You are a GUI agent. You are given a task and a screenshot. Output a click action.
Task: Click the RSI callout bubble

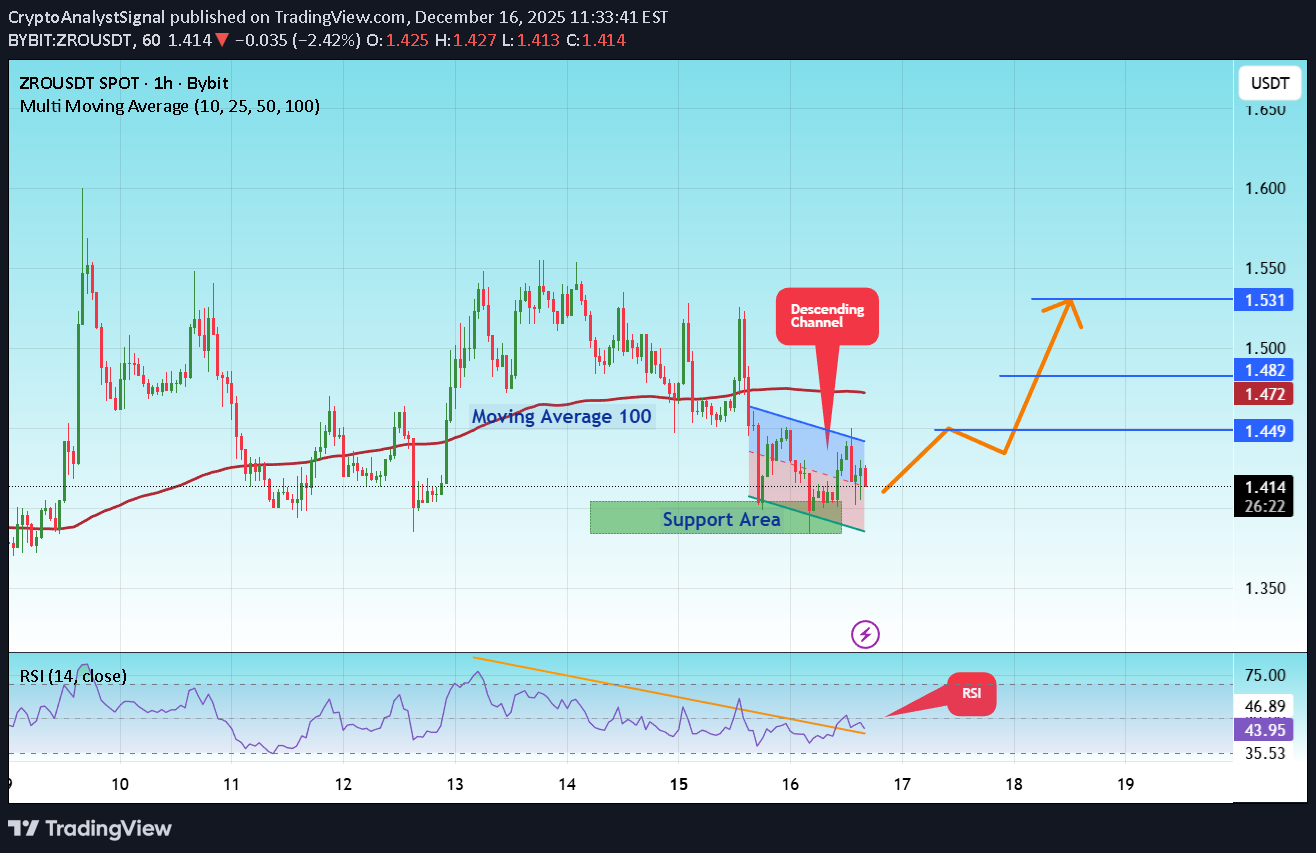[971, 693]
